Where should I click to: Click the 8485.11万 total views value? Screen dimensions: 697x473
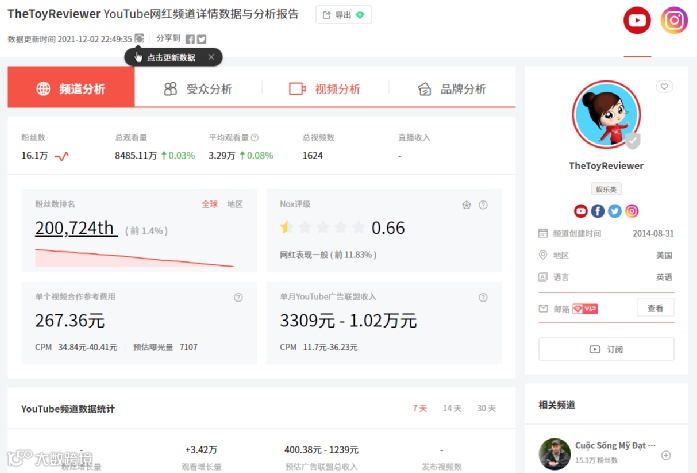pos(136,156)
